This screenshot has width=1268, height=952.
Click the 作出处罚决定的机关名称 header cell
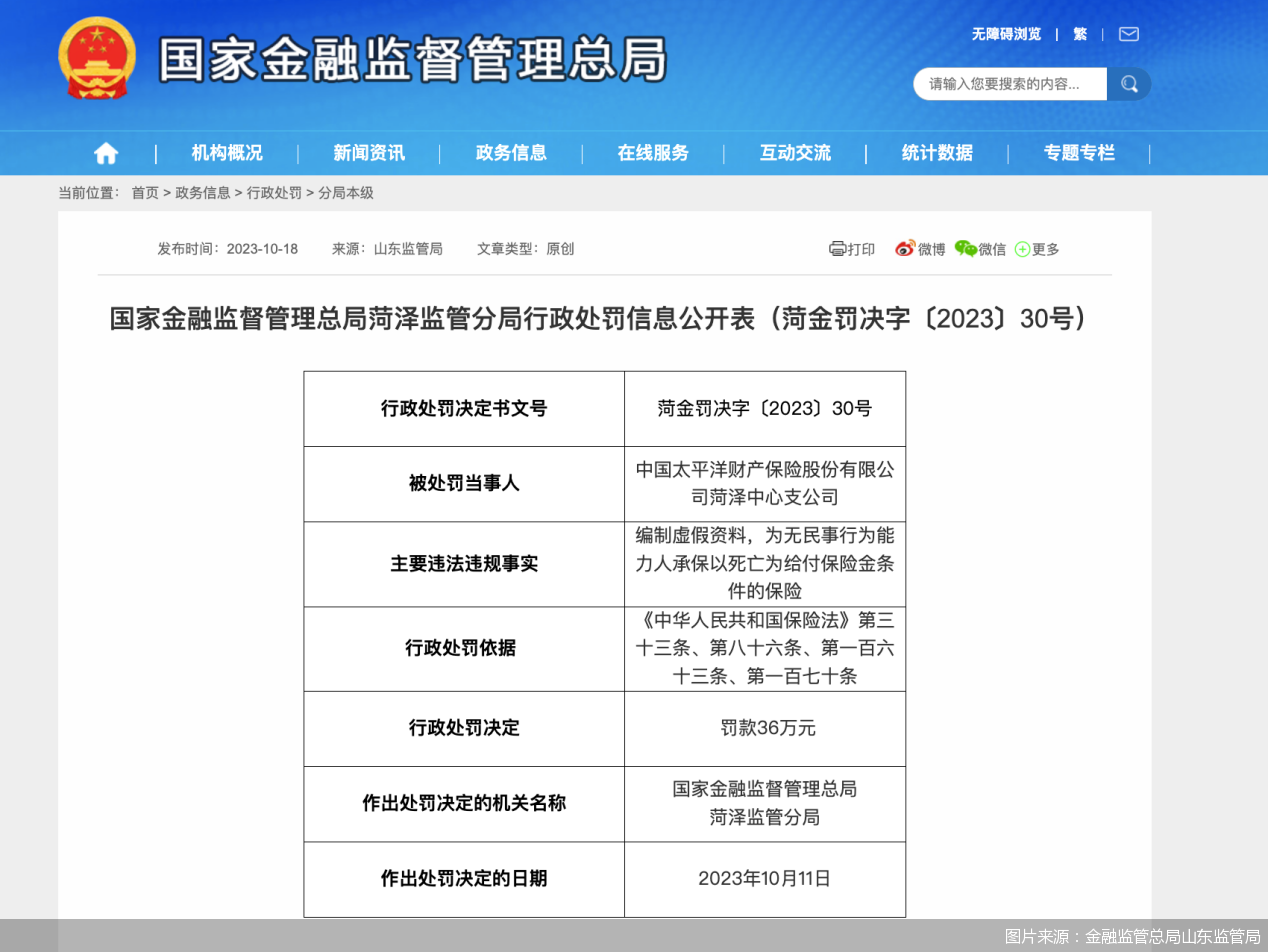coord(464,803)
